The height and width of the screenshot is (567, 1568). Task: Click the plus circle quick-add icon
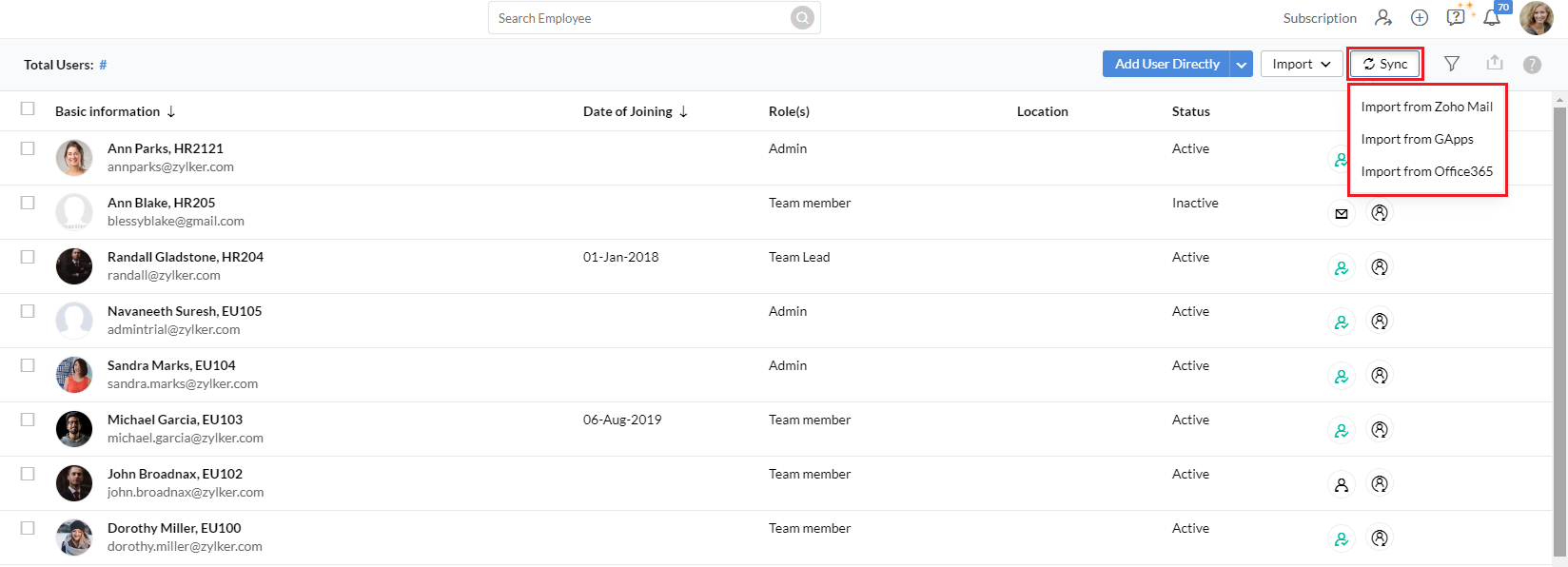(x=1420, y=18)
